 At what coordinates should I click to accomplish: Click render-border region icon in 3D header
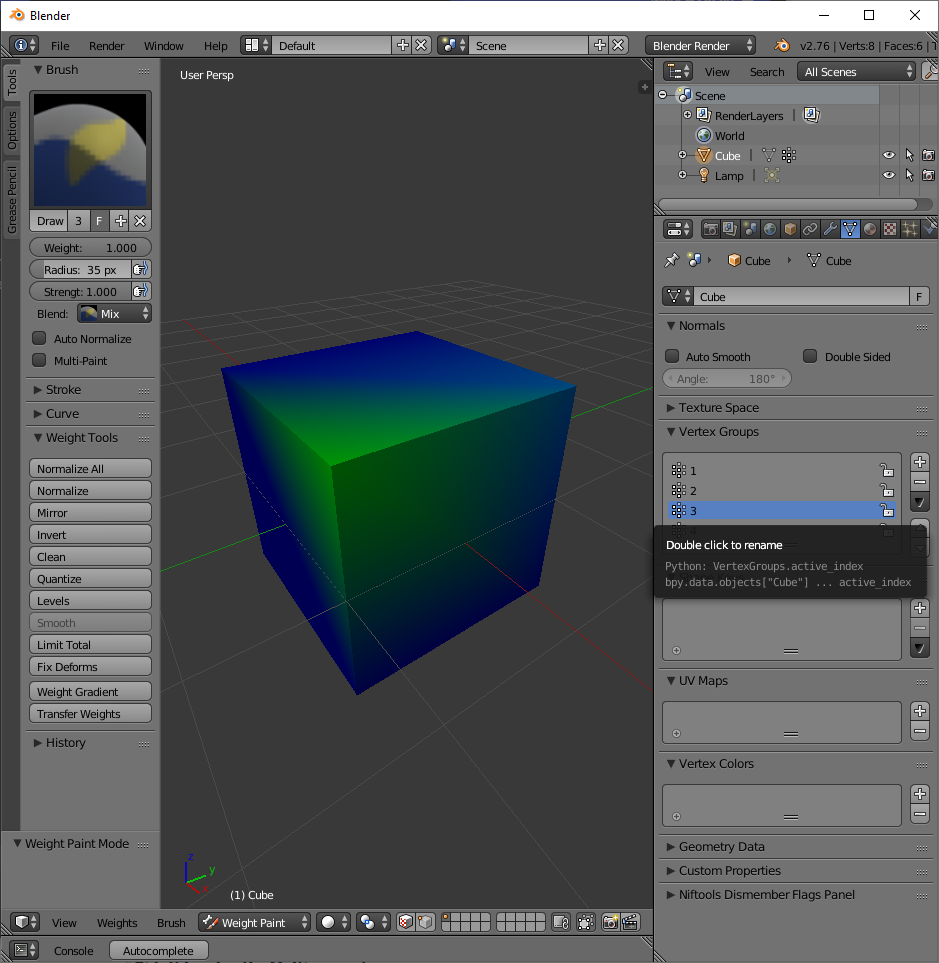(x=586, y=922)
